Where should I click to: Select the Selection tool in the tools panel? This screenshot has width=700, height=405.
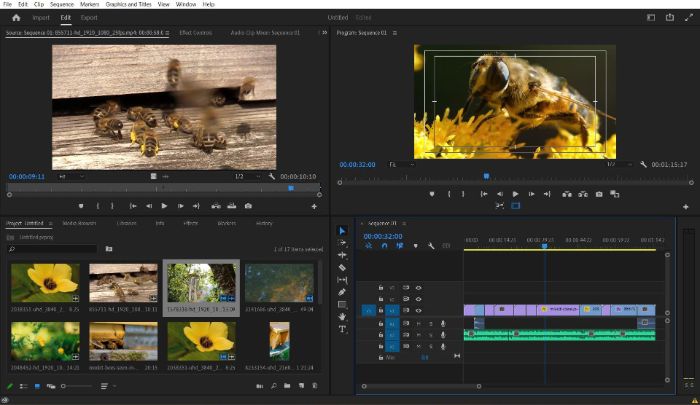click(x=342, y=231)
